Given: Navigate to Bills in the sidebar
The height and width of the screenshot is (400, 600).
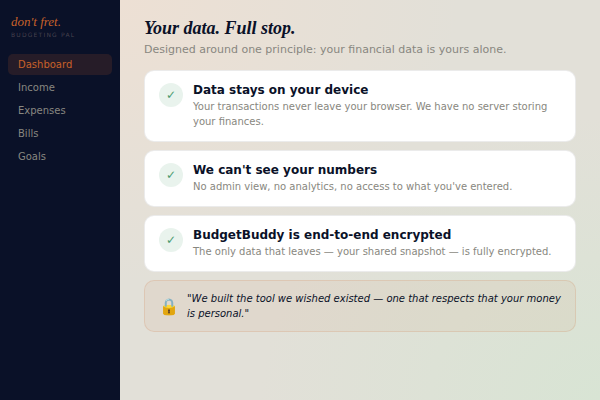Looking at the screenshot, I should point(29,133).
